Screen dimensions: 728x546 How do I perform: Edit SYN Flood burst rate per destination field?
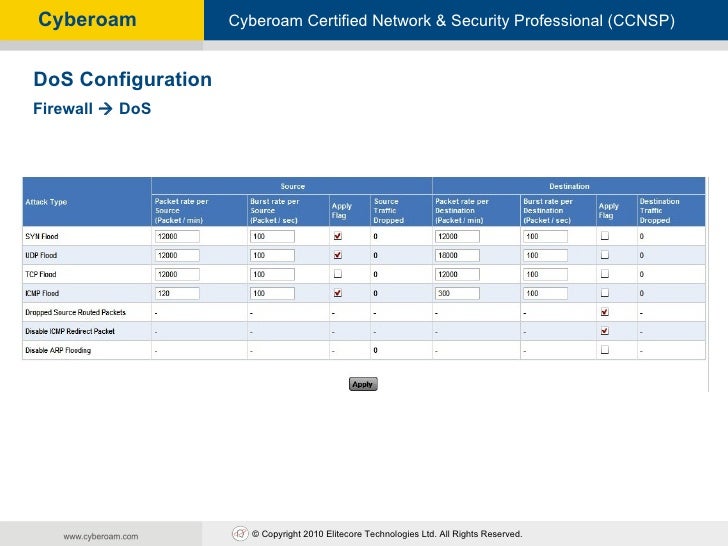(x=545, y=236)
